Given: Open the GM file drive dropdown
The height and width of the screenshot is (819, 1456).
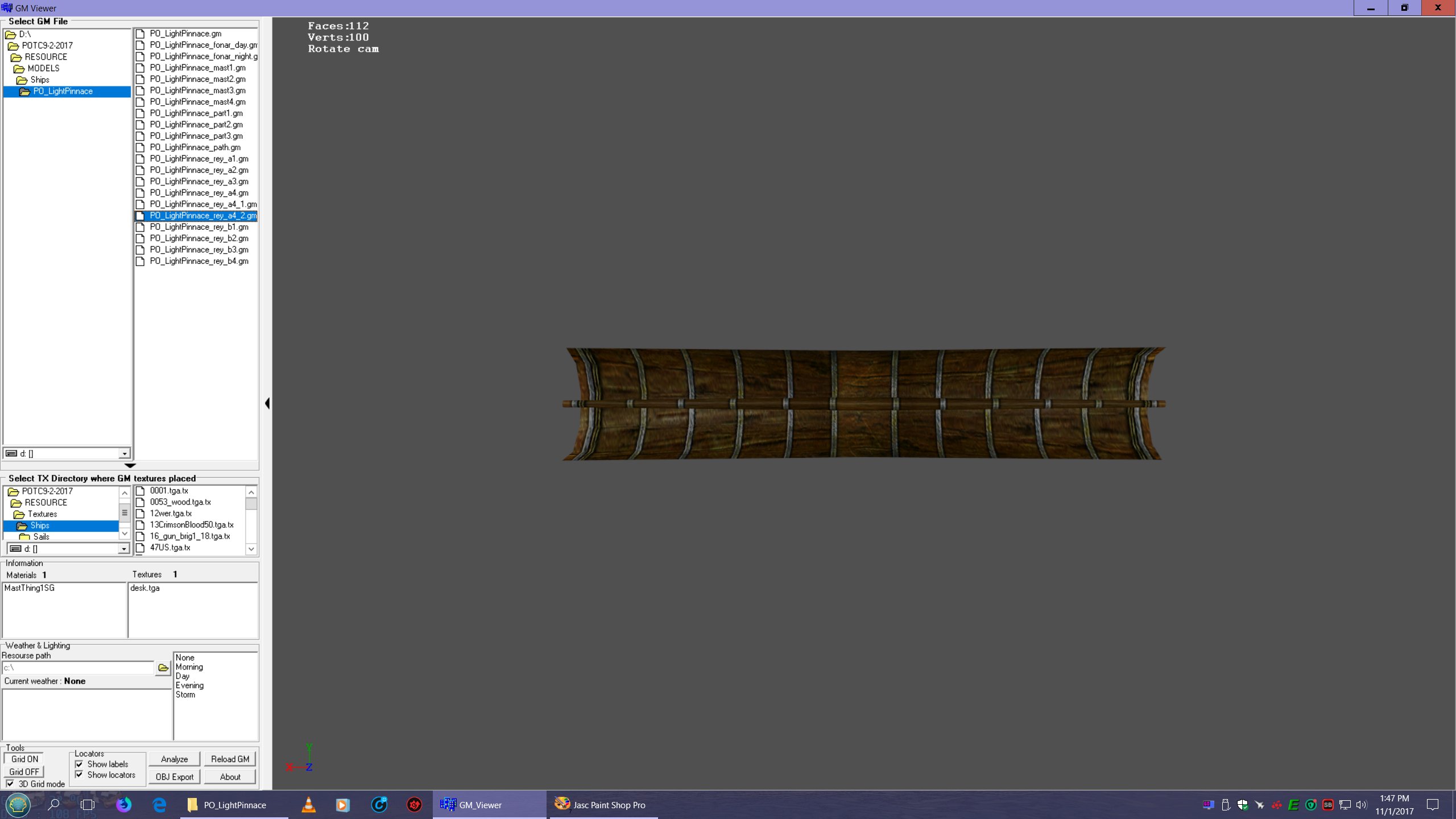Looking at the screenshot, I should pos(124,454).
